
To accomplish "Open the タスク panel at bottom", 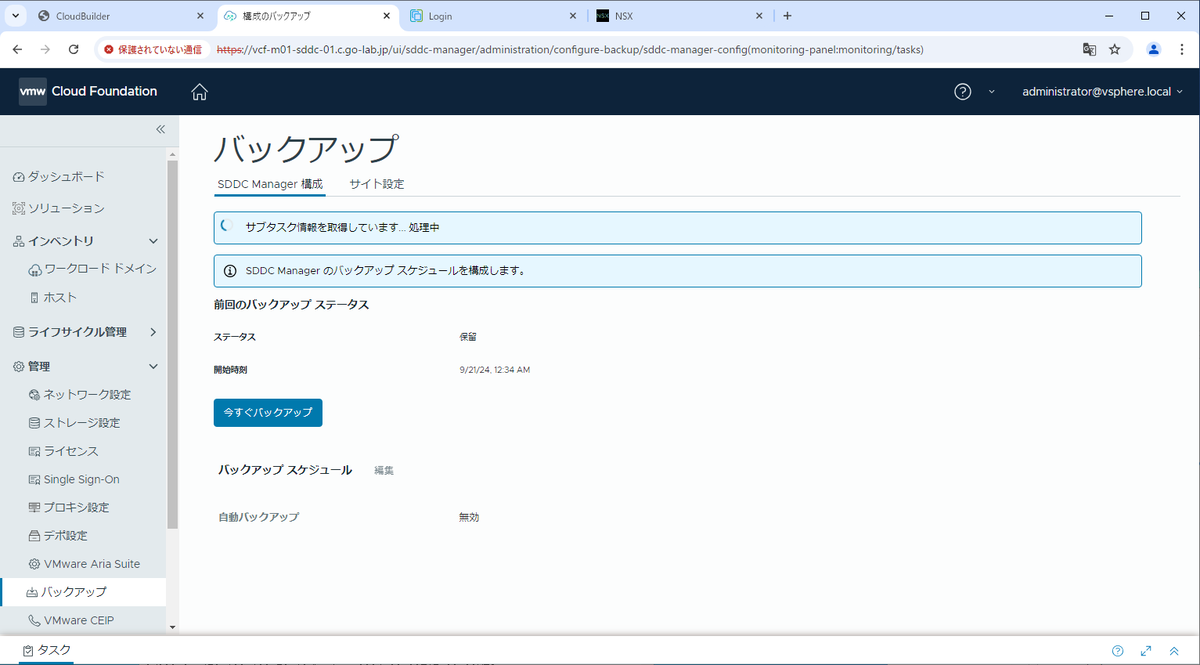I will 47,650.
